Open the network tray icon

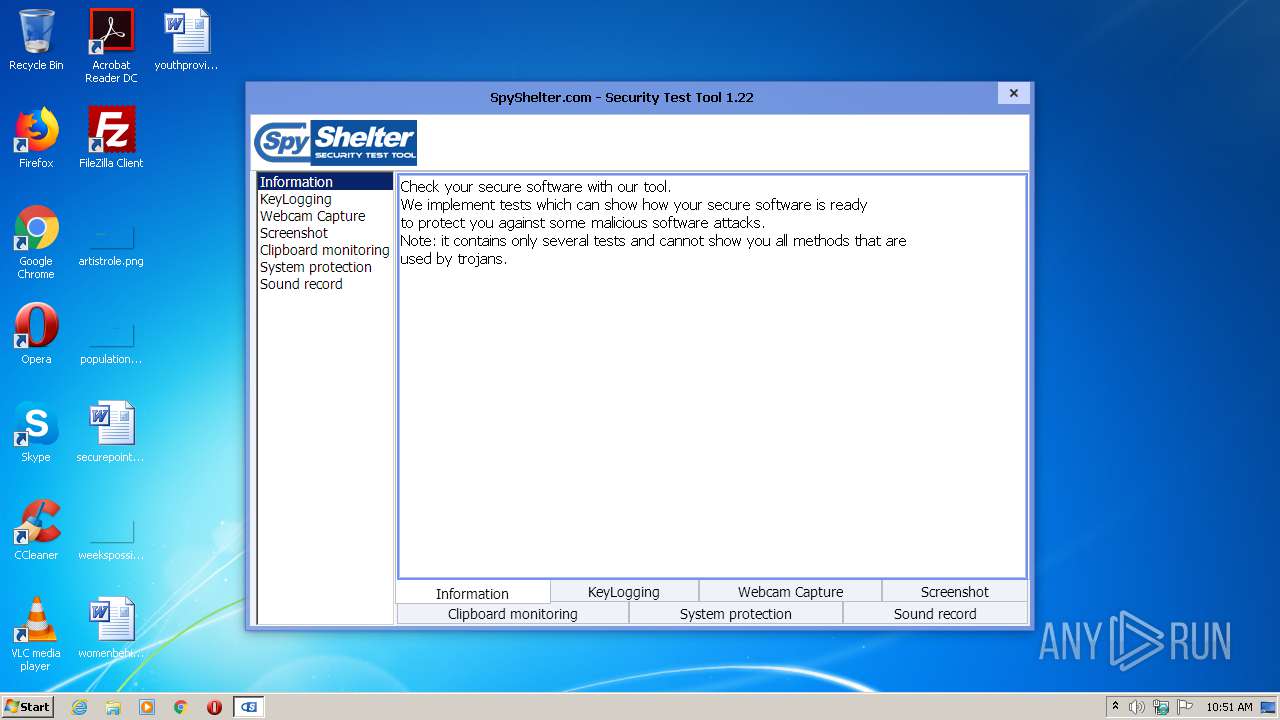point(1161,707)
